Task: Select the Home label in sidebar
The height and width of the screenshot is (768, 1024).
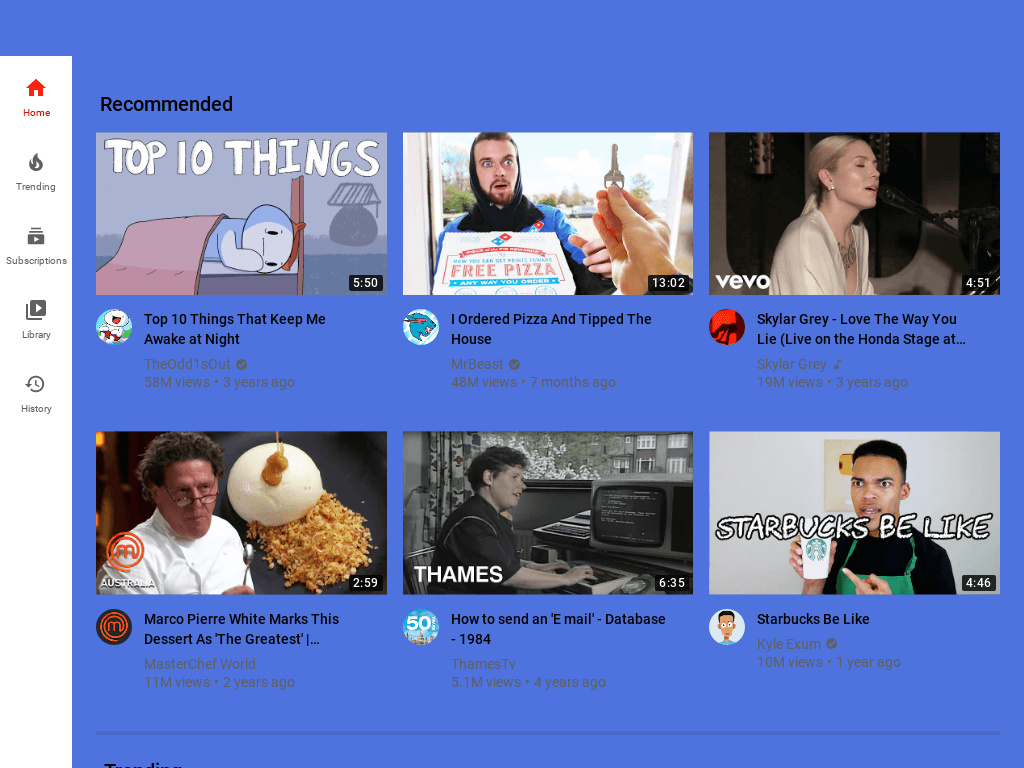Action: pos(37,112)
